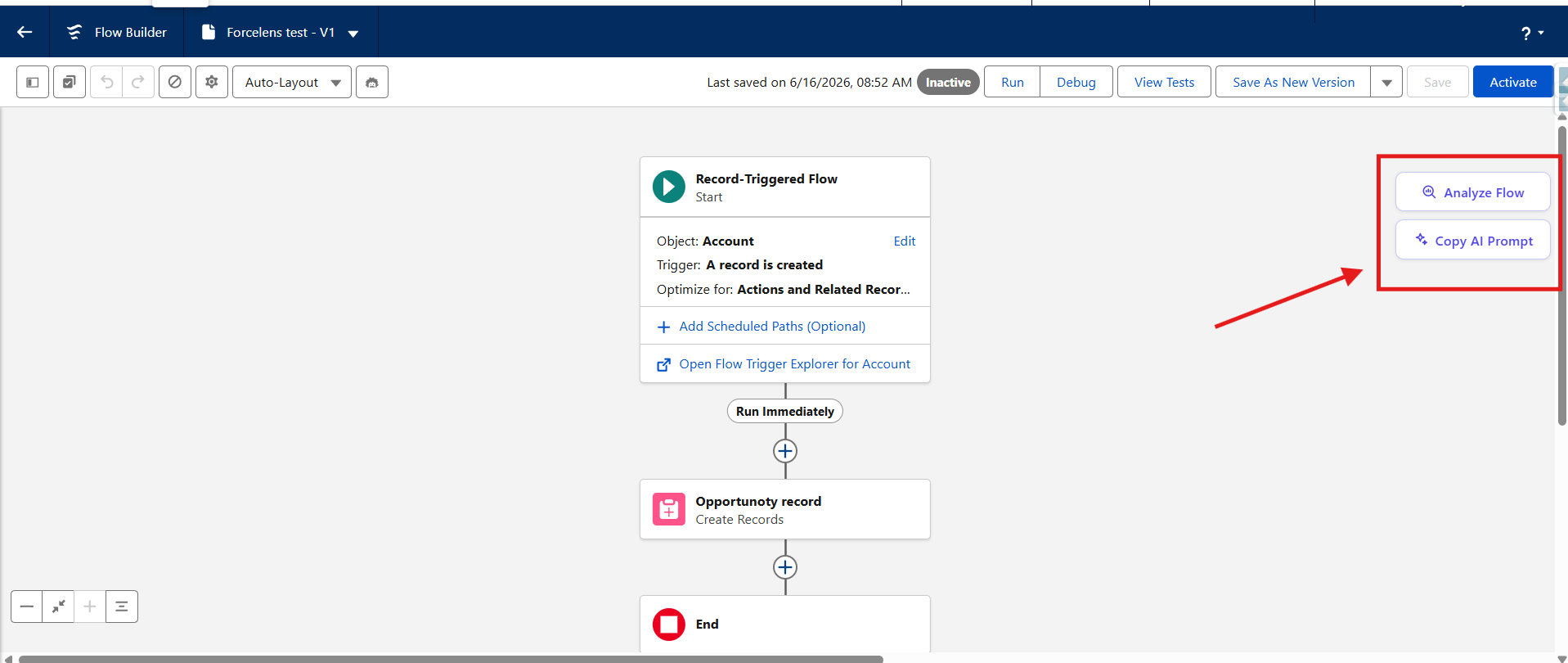Screen dimensions: 1568x663
Task: Click the Record-Triggered Flow title text
Action: coord(766,178)
